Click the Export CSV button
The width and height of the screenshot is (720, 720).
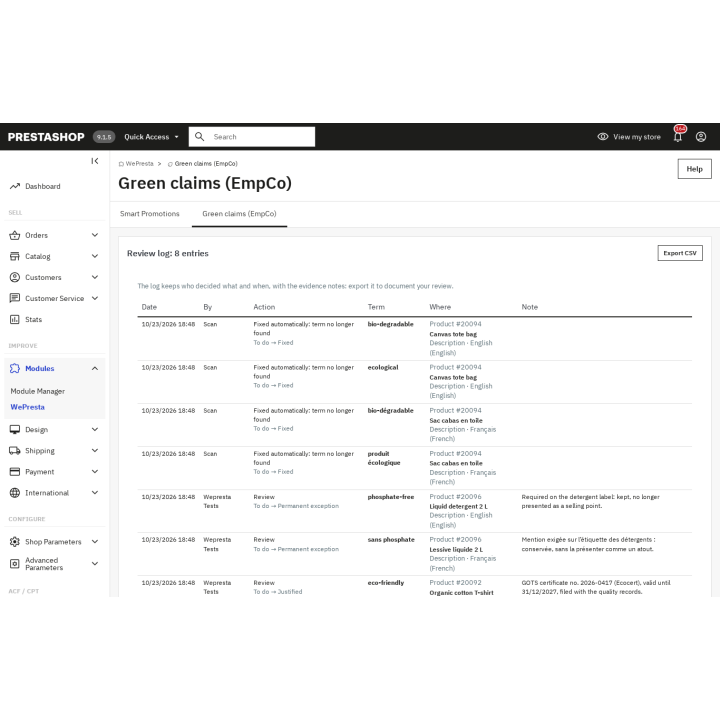click(680, 253)
